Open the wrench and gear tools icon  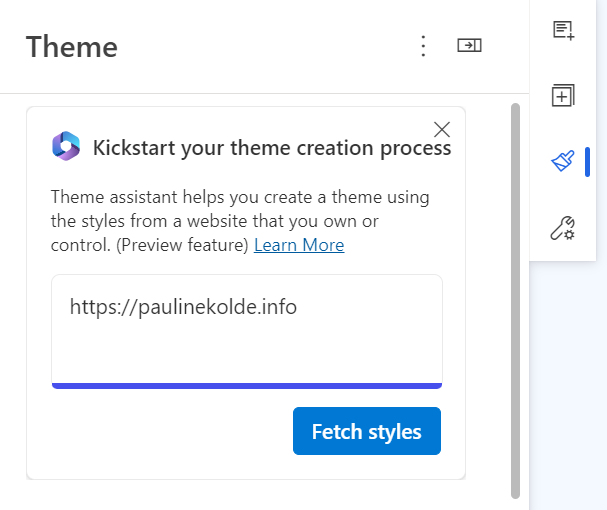coord(563,228)
